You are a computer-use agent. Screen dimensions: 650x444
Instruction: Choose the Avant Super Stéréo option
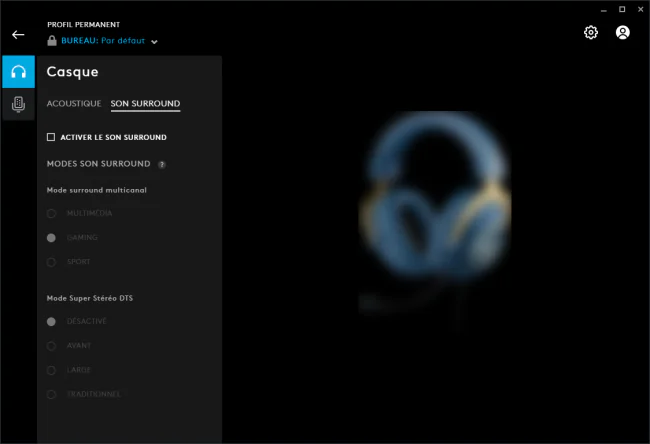point(51,346)
